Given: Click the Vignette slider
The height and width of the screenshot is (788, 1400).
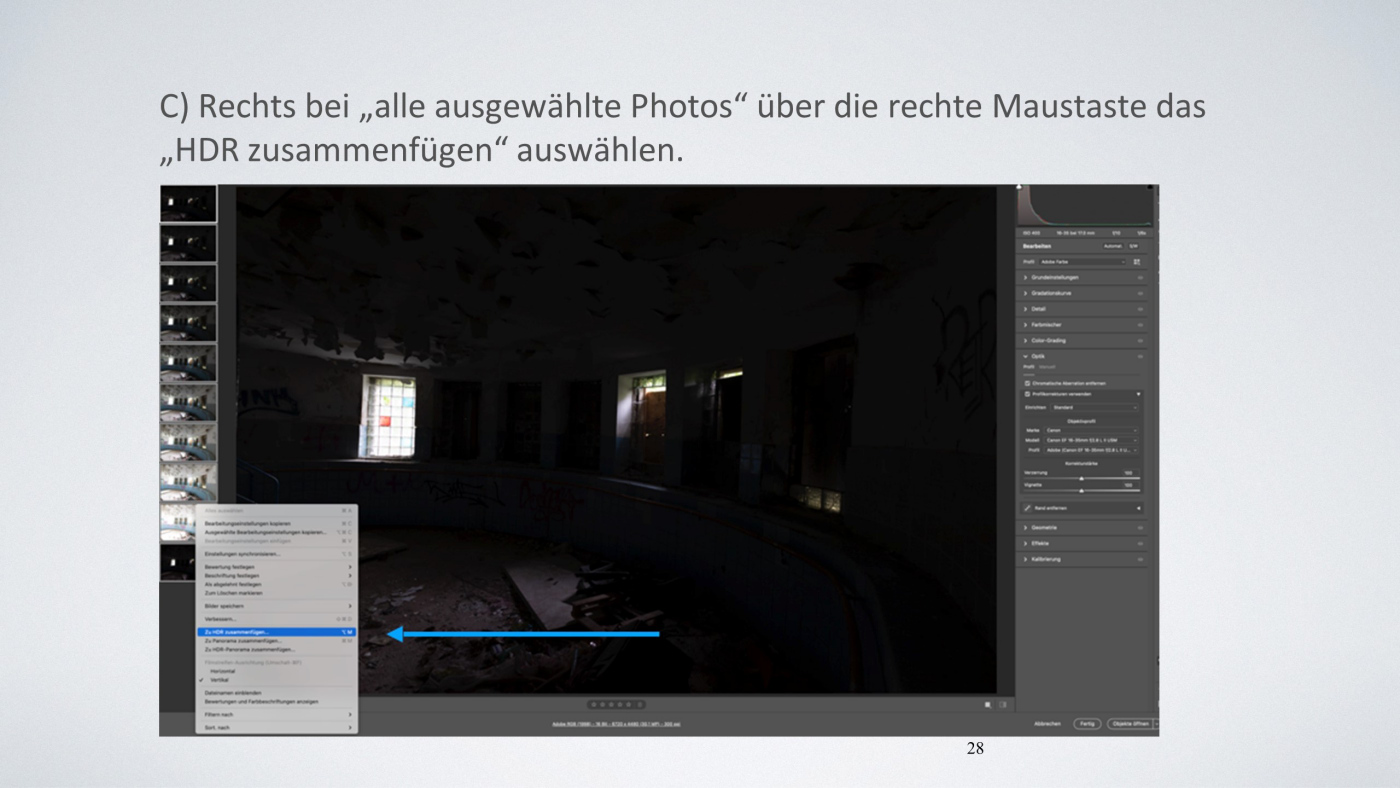Looking at the screenshot, I should pos(1081,490).
